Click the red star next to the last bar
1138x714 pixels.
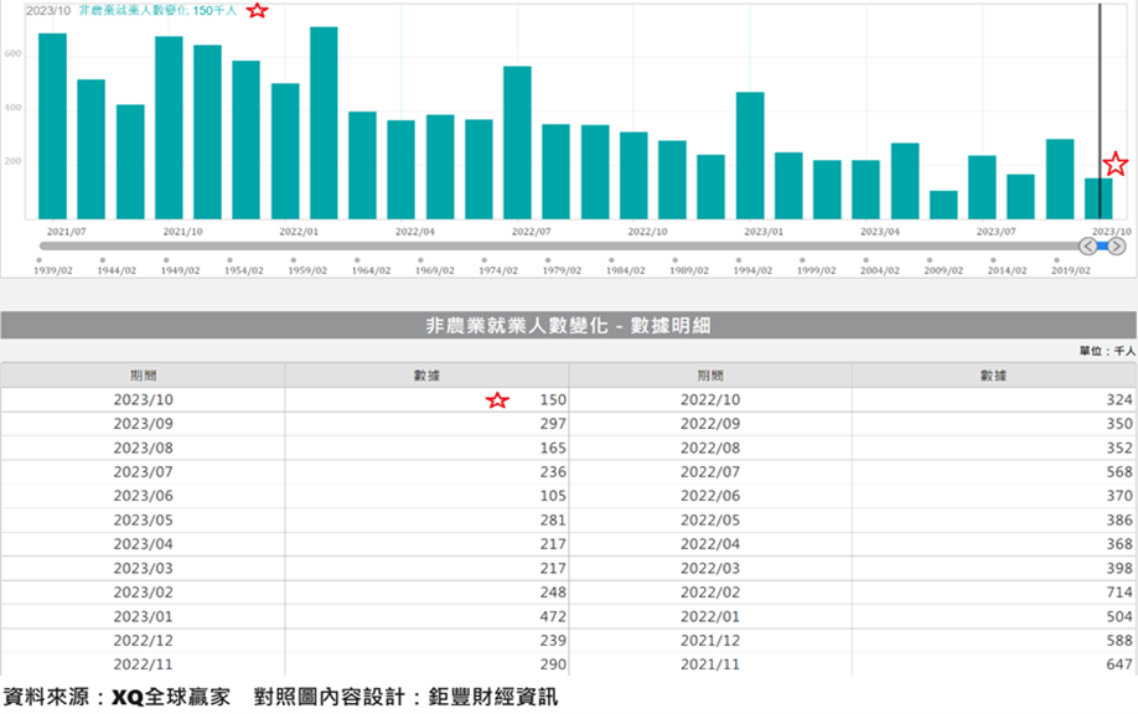tap(1115, 164)
